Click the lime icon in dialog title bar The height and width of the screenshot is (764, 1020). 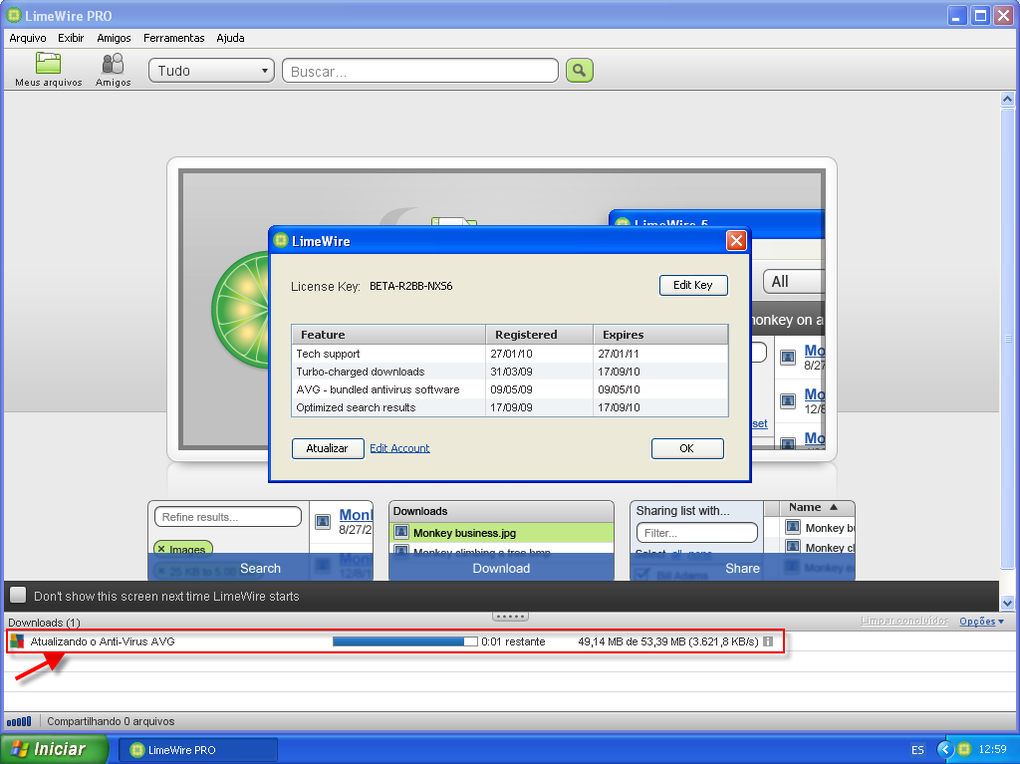pyautogui.click(x=280, y=241)
